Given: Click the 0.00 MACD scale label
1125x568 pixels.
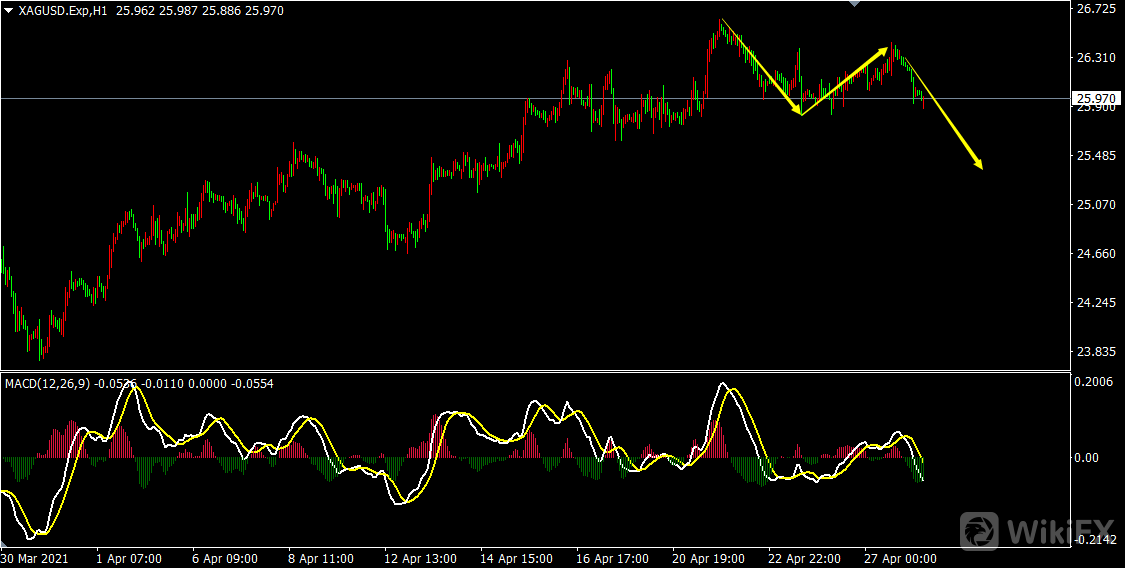Looking at the screenshot, I should coord(1086,458).
